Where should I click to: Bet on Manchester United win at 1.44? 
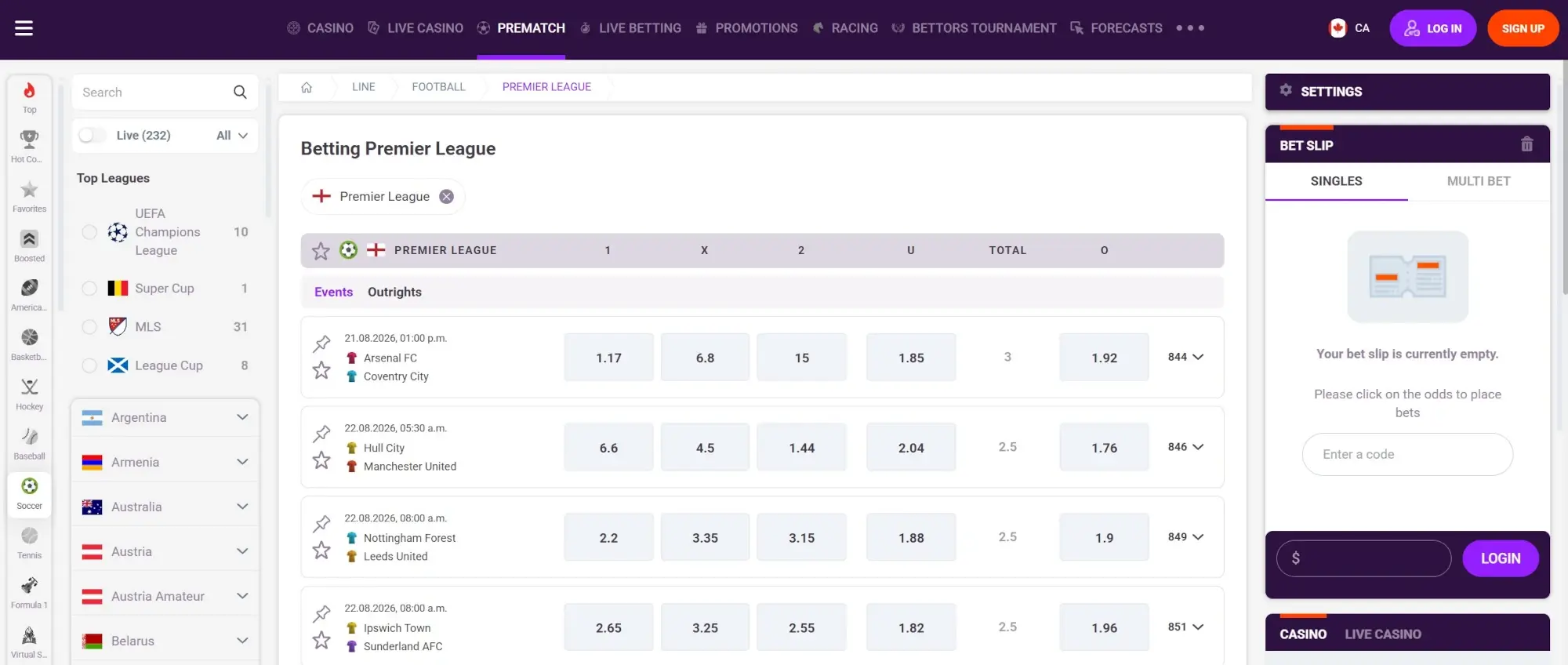[x=801, y=448]
